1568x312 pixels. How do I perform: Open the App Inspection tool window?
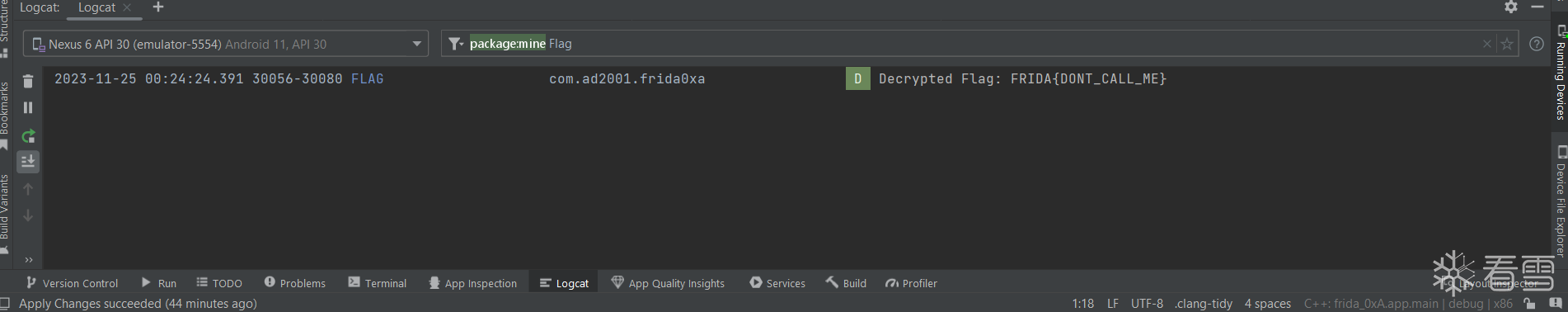(x=473, y=283)
